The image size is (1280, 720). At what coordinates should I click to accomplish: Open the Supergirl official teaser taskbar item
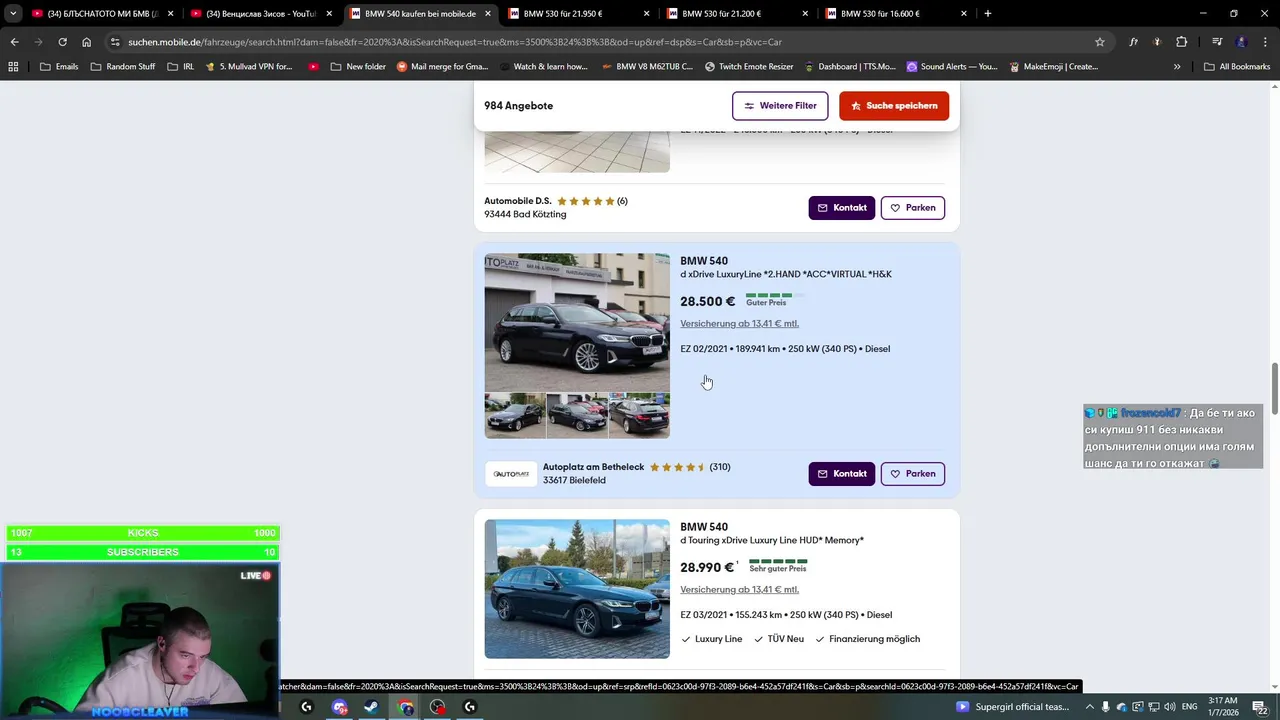pos(1012,707)
